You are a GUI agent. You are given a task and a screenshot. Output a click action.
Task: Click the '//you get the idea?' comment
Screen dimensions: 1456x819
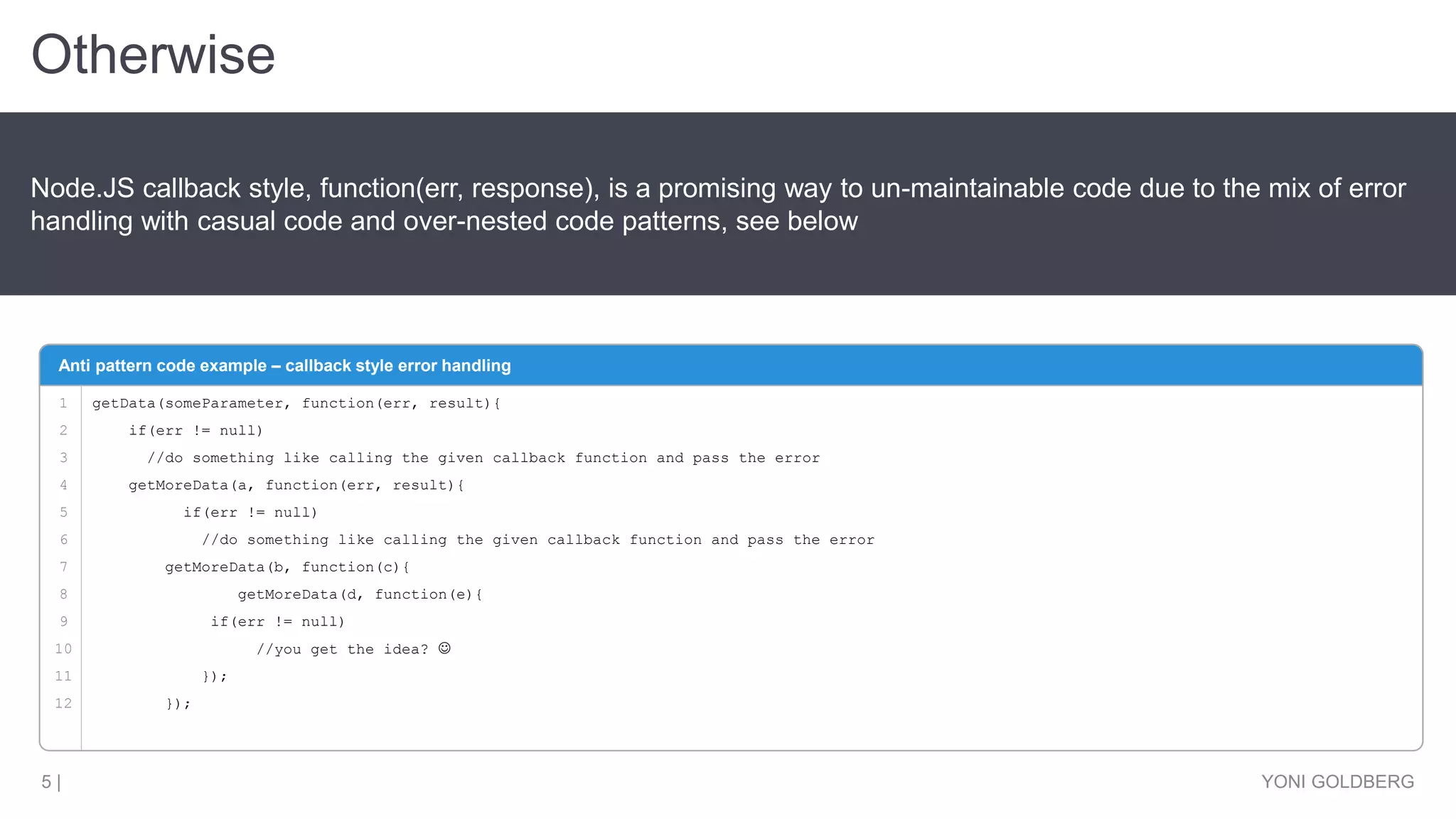click(x=342, y=649)
